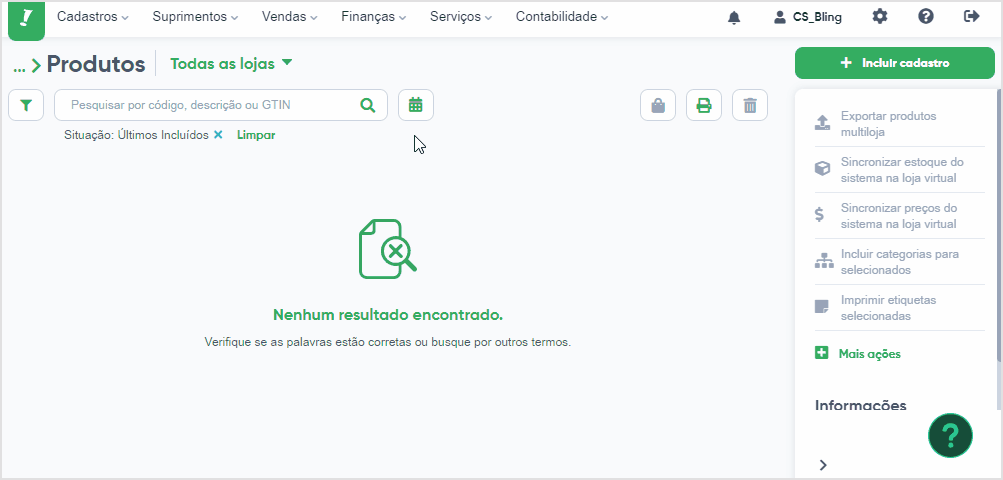Click the Informações heading
Viewport: 1003px width, 480px height.
click(x=860, y=405)
